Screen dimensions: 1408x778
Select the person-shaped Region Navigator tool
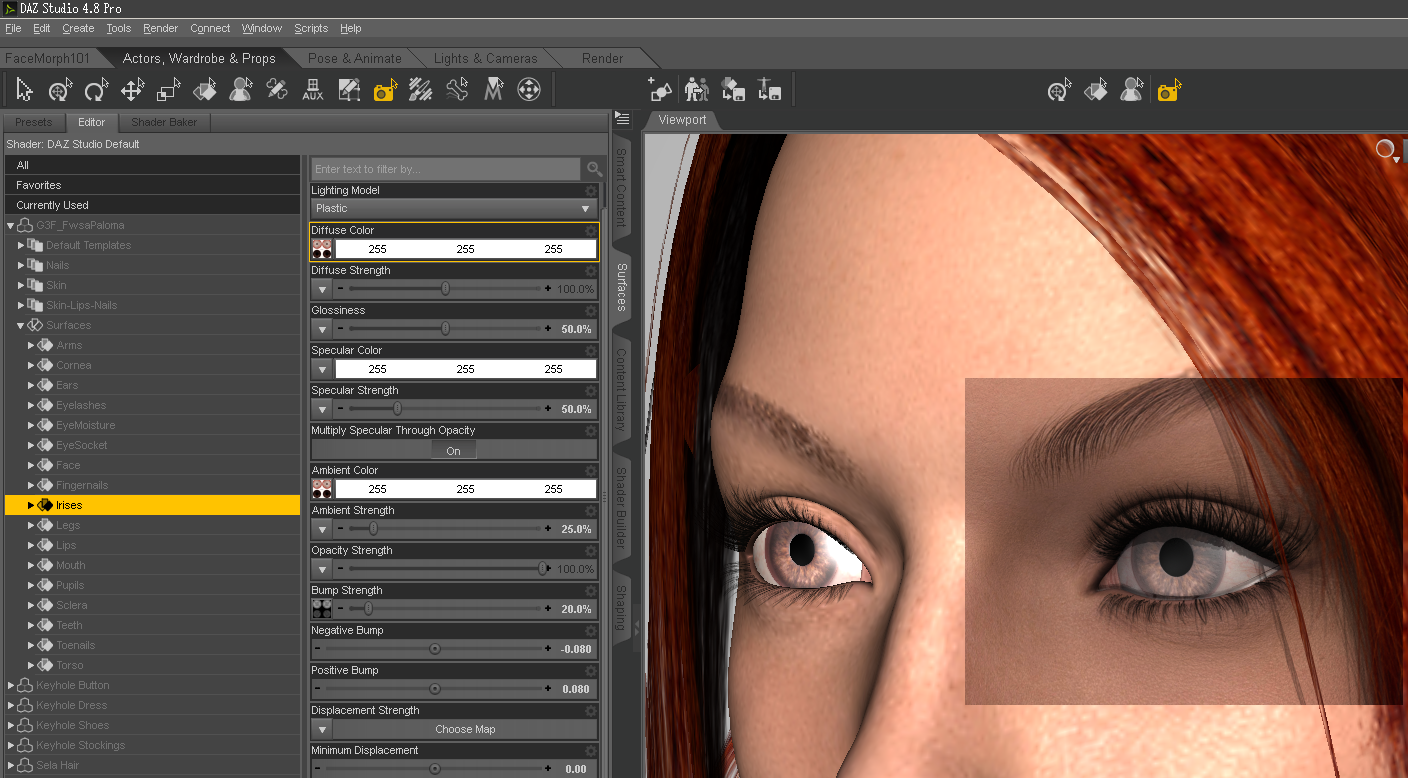click(x=240, y=90)
